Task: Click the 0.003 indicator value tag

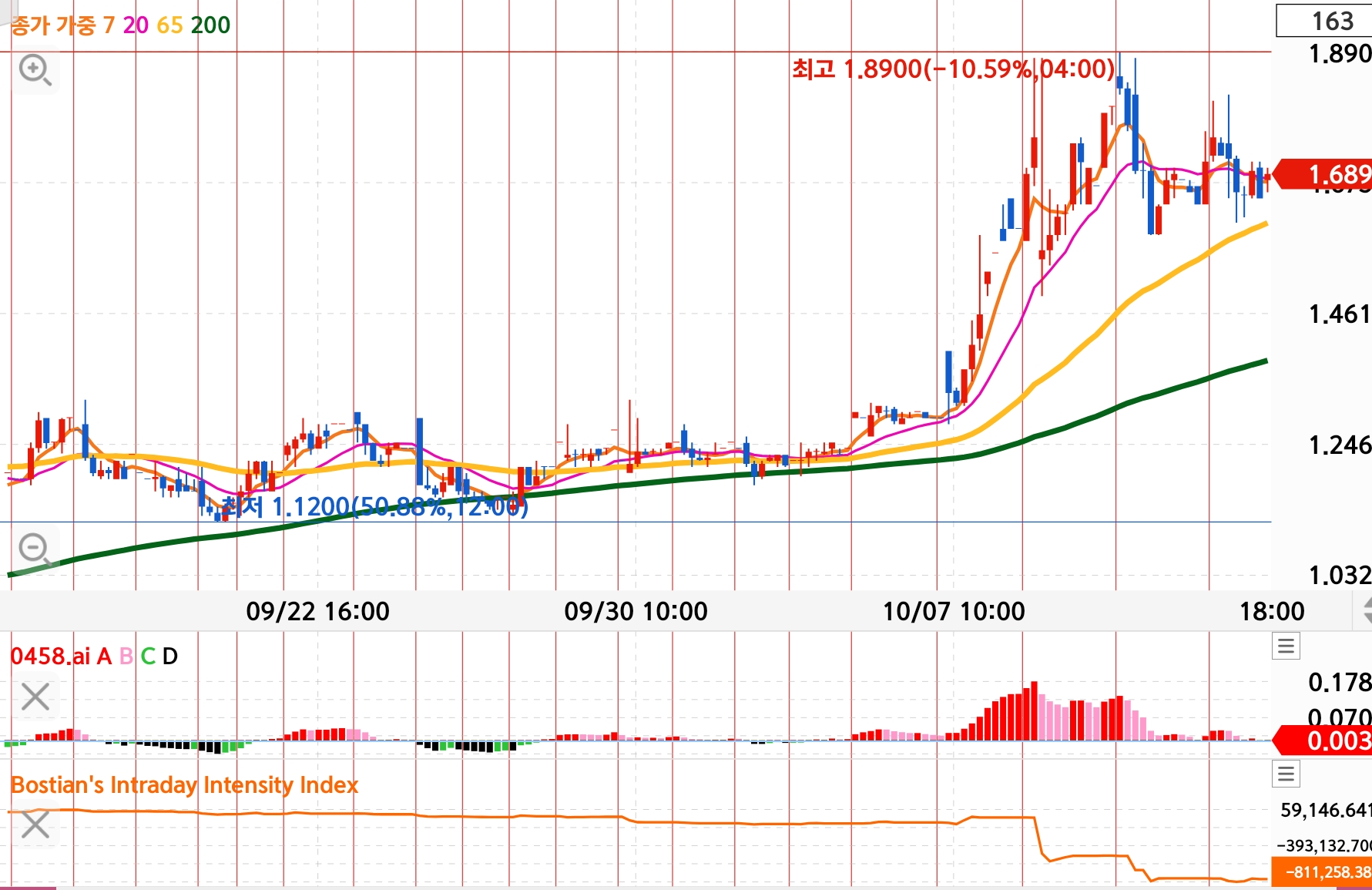Action: (x=1323, y=741)
